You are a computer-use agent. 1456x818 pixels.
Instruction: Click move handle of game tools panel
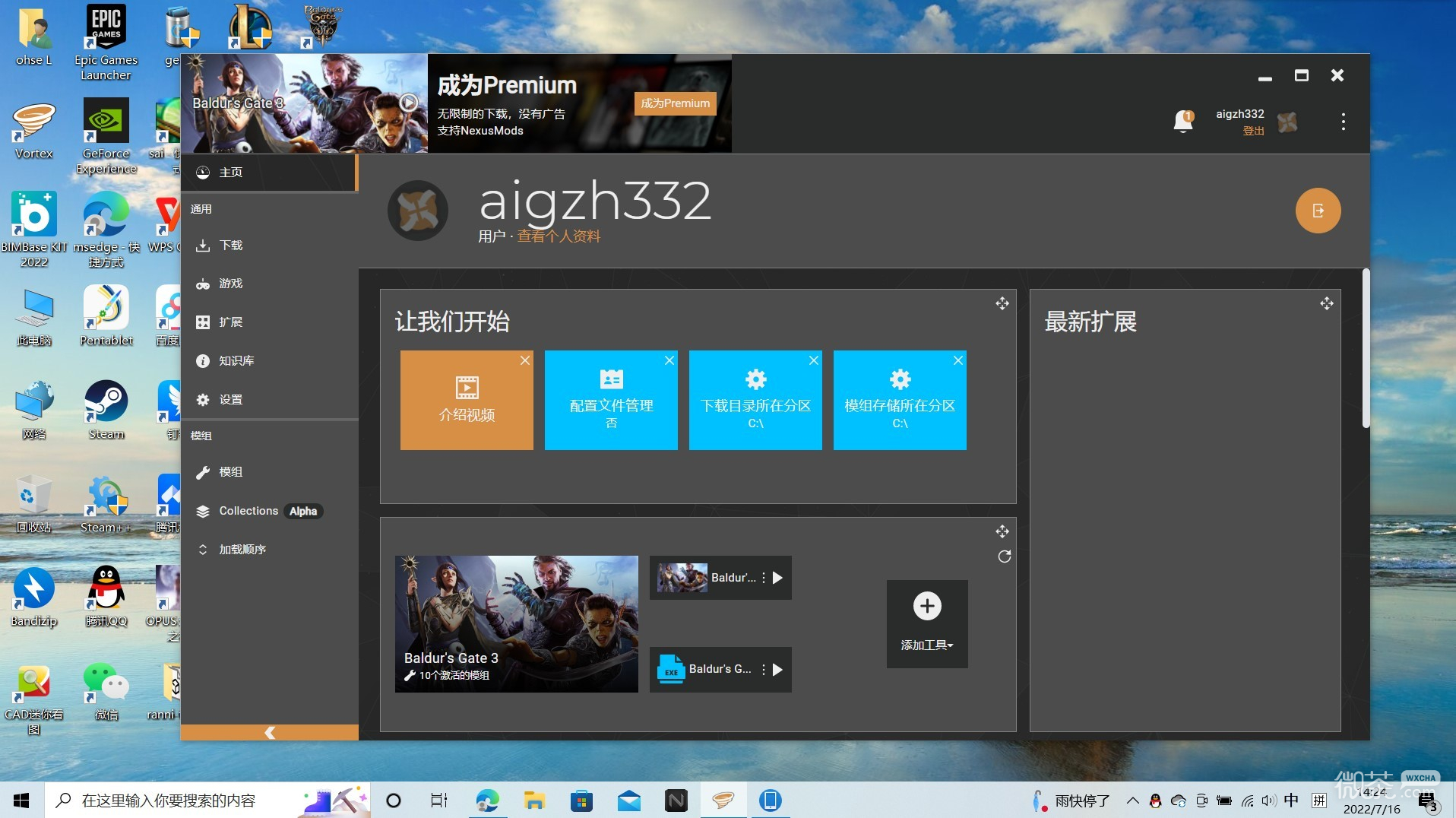click(1002, 531)
